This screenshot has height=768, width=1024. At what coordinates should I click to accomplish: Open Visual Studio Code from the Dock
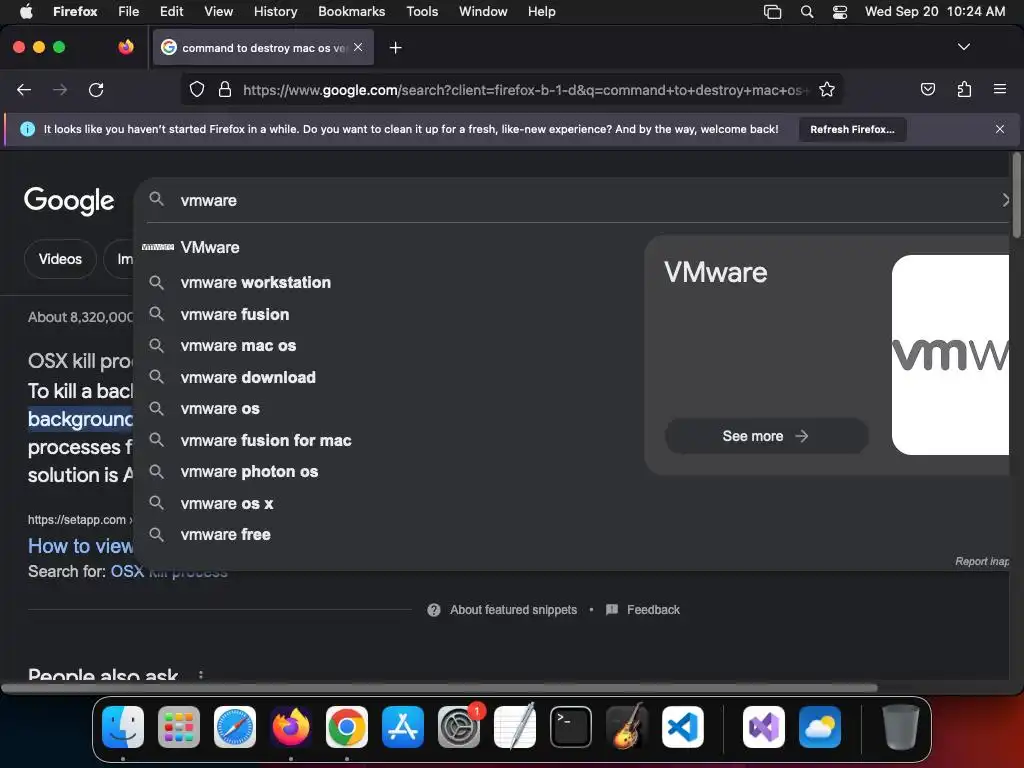pos(682,727)
